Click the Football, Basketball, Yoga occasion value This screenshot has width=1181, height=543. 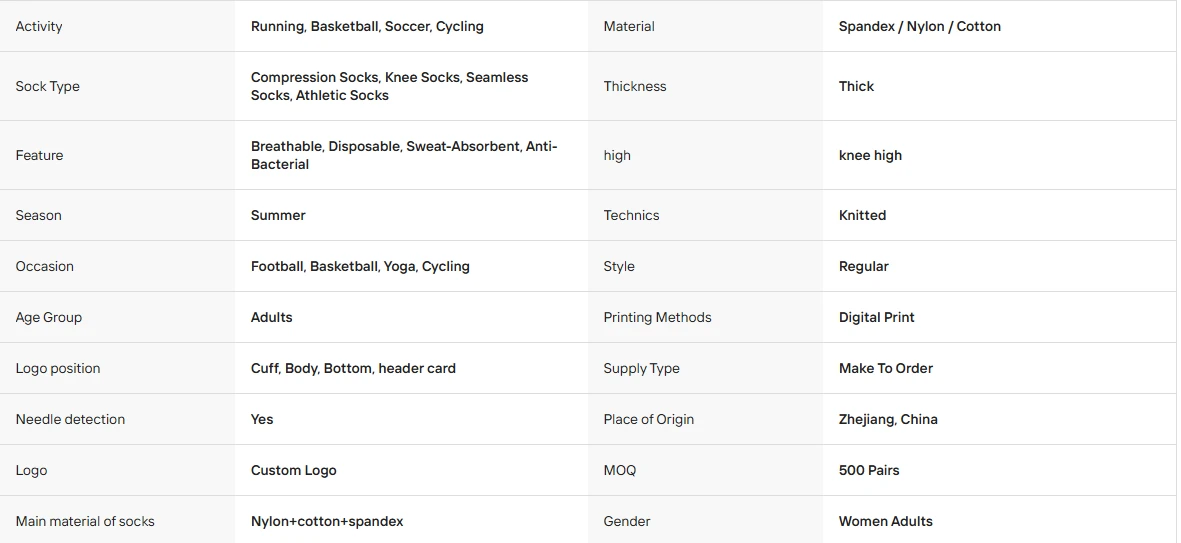(360, 267)
